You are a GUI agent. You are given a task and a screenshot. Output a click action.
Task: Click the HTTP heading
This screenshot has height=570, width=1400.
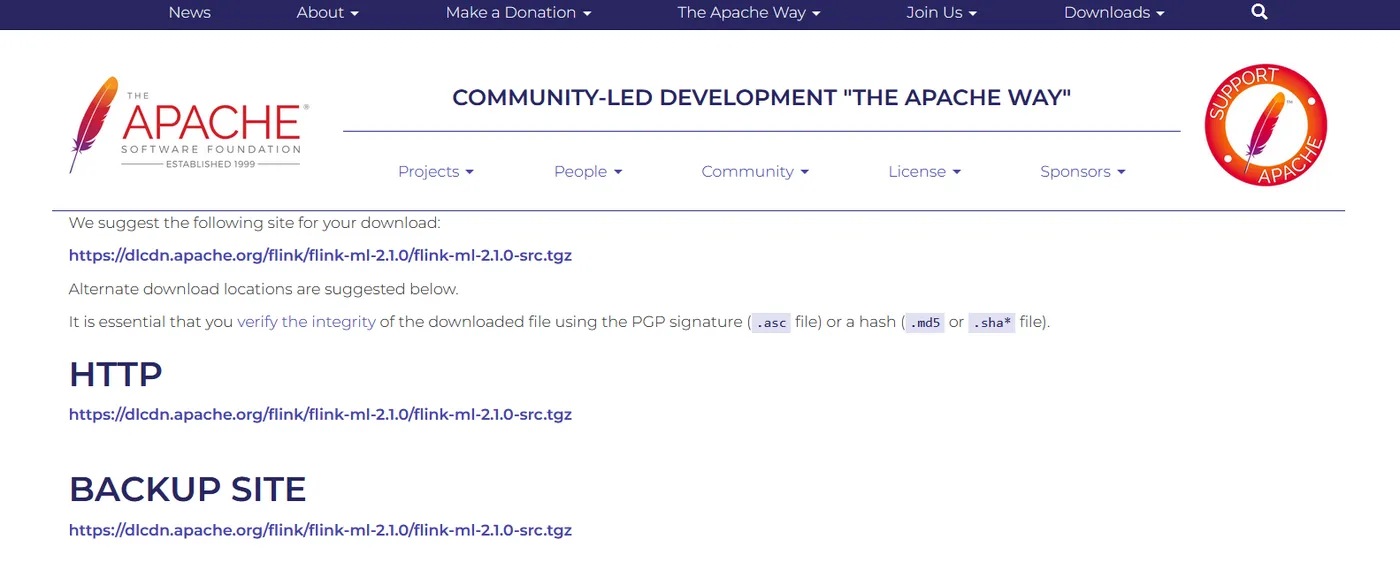point(115,374)
